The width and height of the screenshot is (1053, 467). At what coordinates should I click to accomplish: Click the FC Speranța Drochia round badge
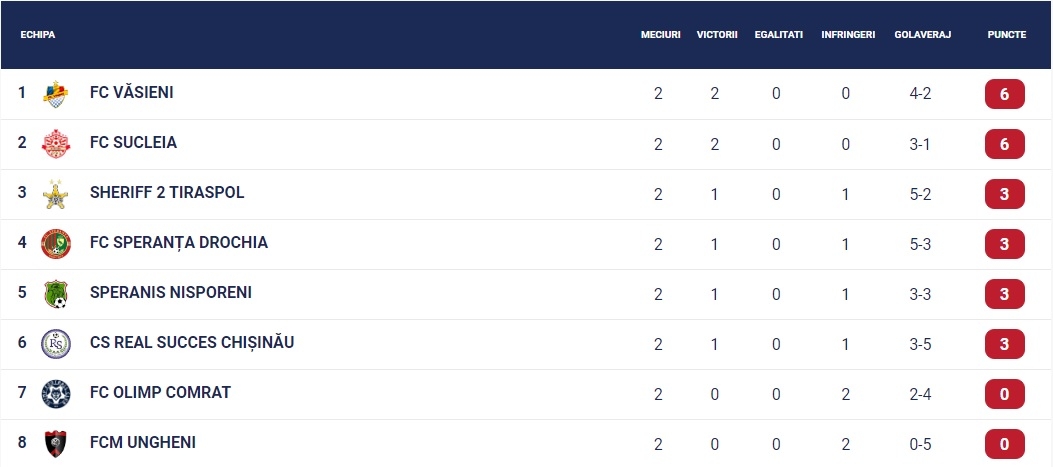pos(55,244)
